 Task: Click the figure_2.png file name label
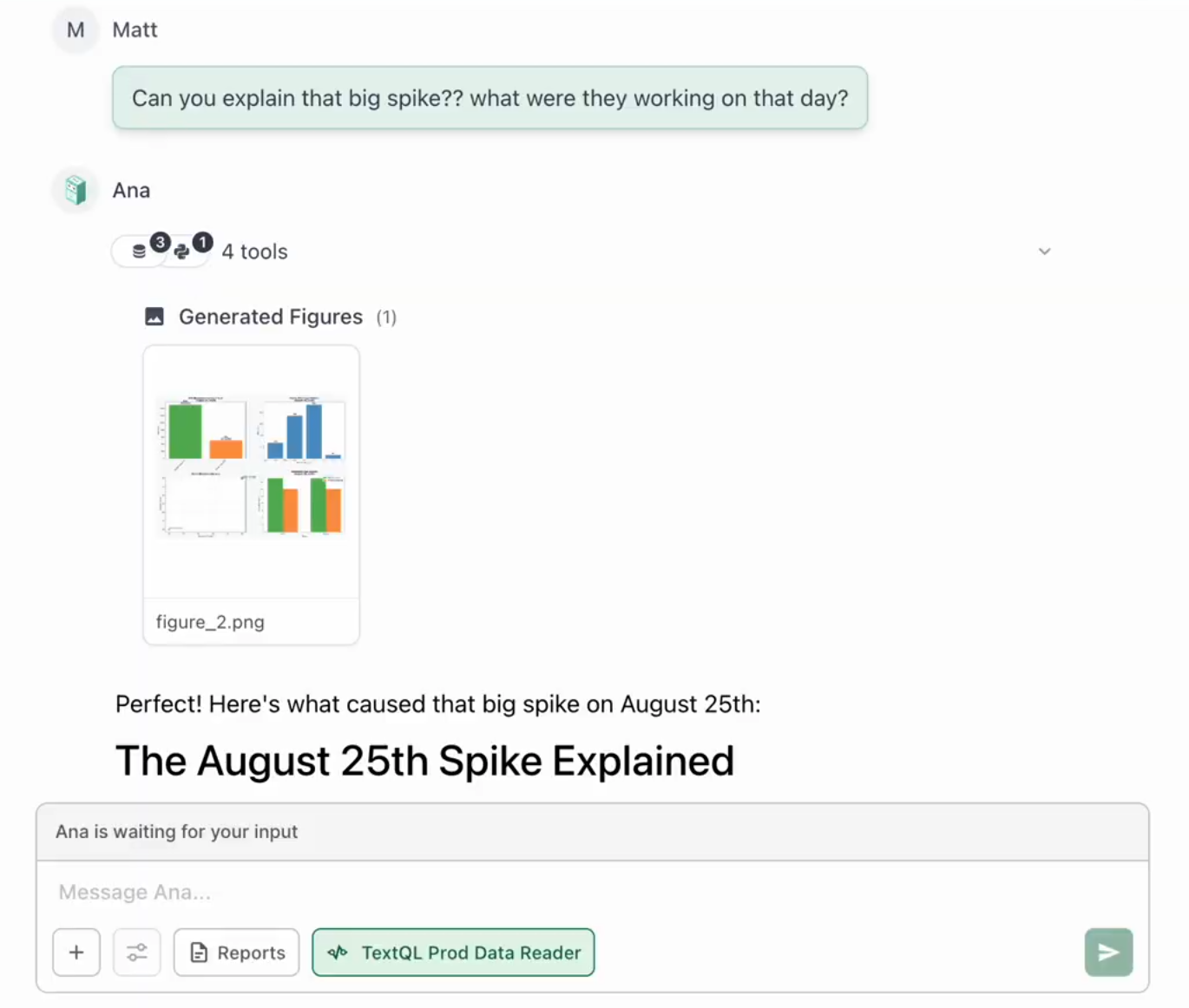click(x=210, y=622)
